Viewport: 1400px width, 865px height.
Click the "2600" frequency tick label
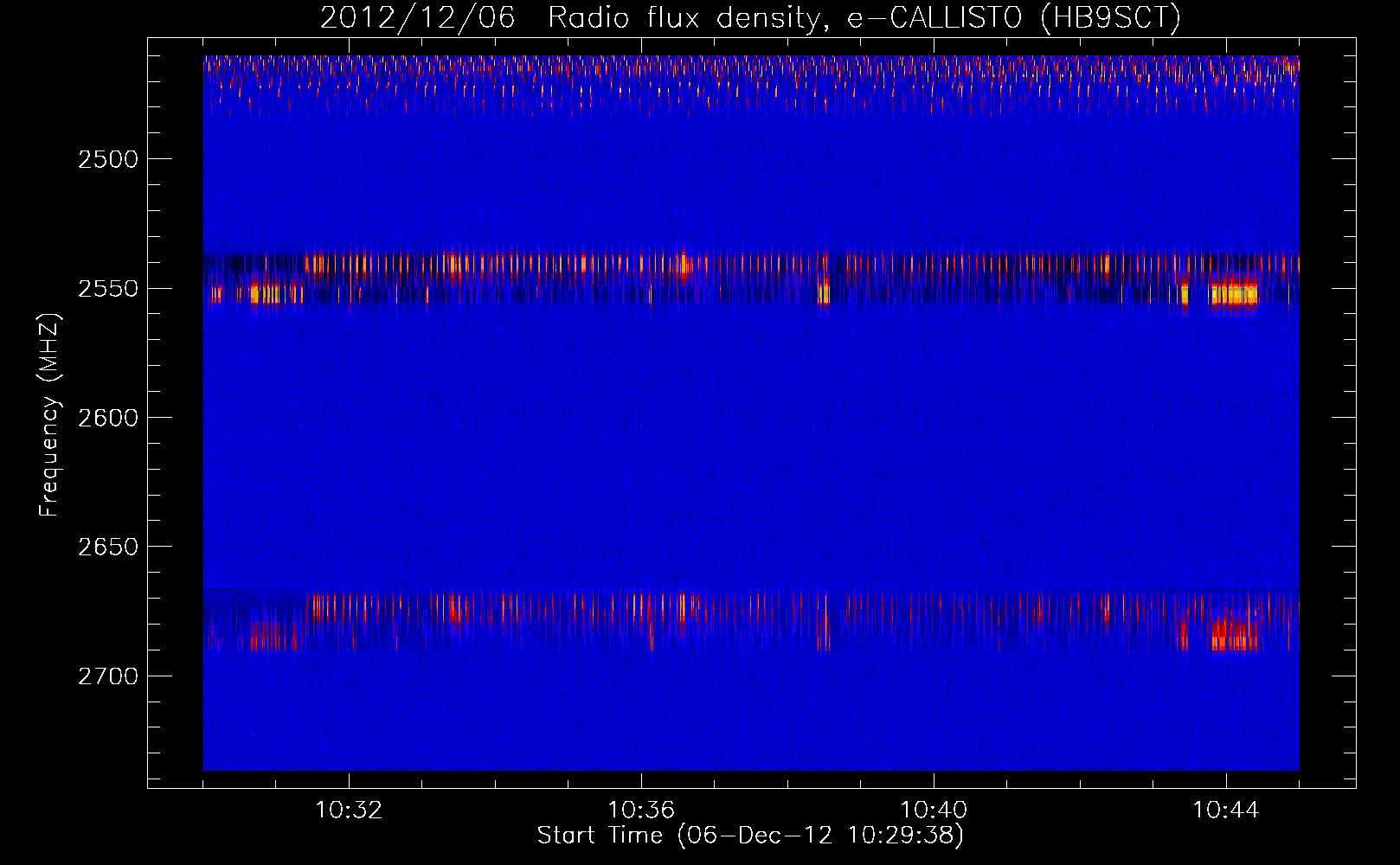pos(108,418)
